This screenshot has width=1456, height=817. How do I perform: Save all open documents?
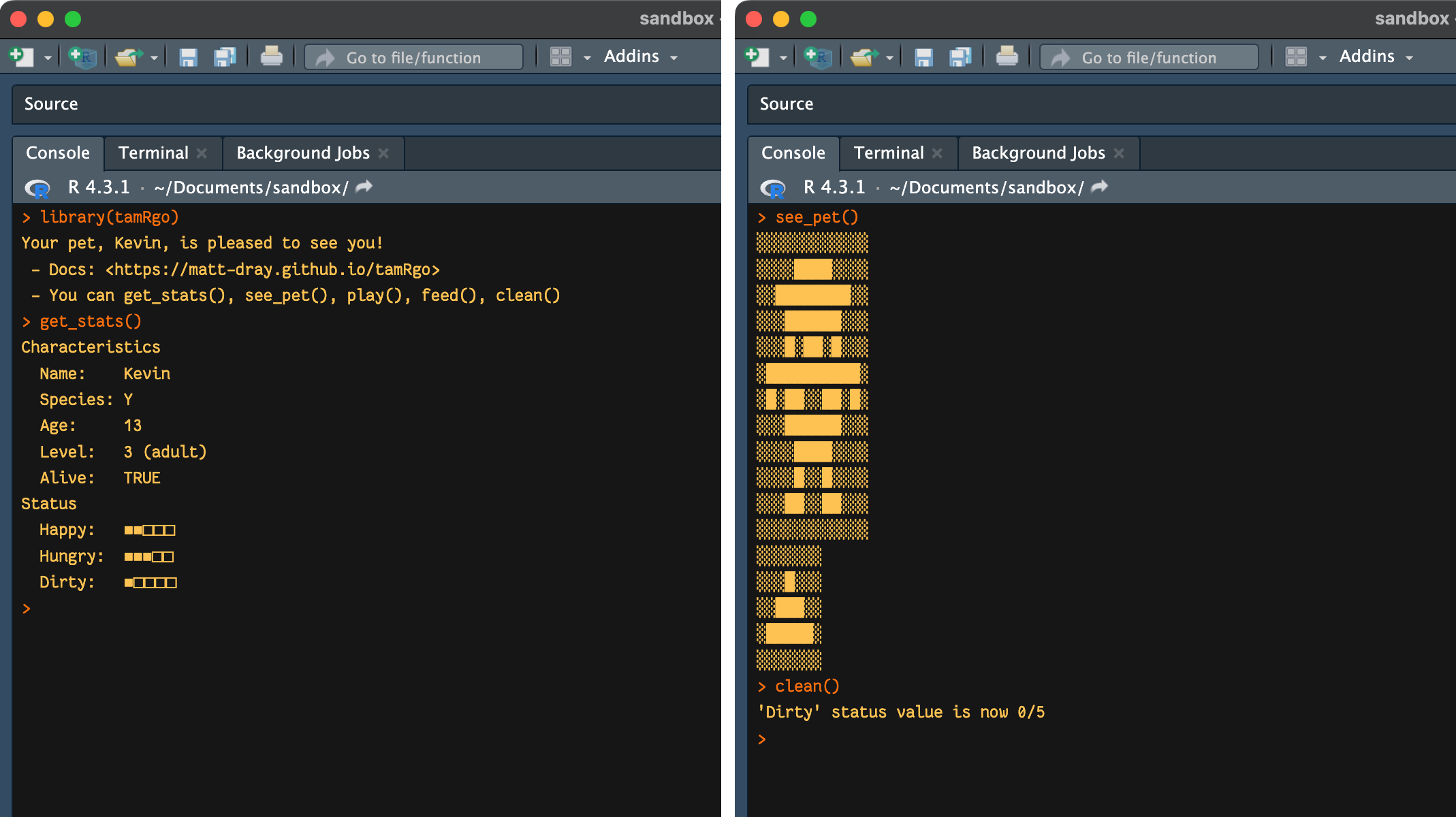(225, 57)
